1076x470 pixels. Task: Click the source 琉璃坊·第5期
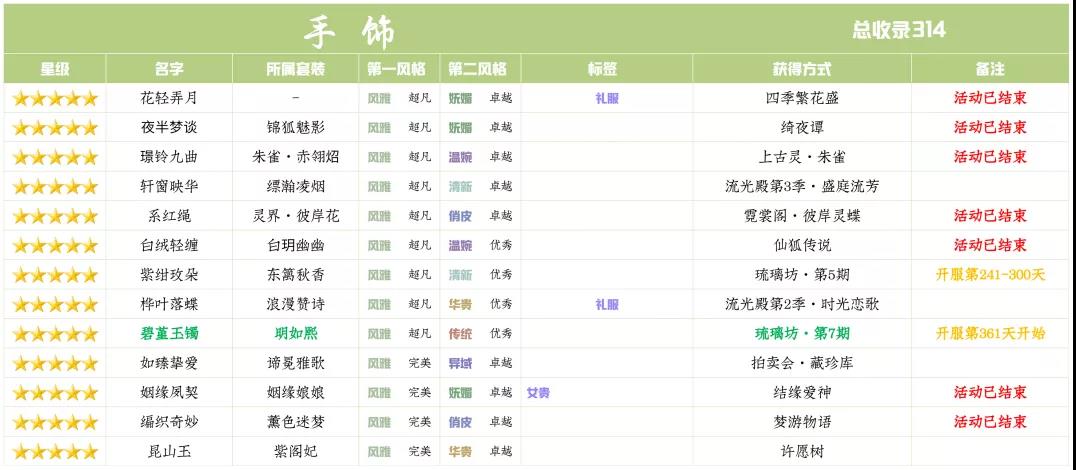[802, 275]
